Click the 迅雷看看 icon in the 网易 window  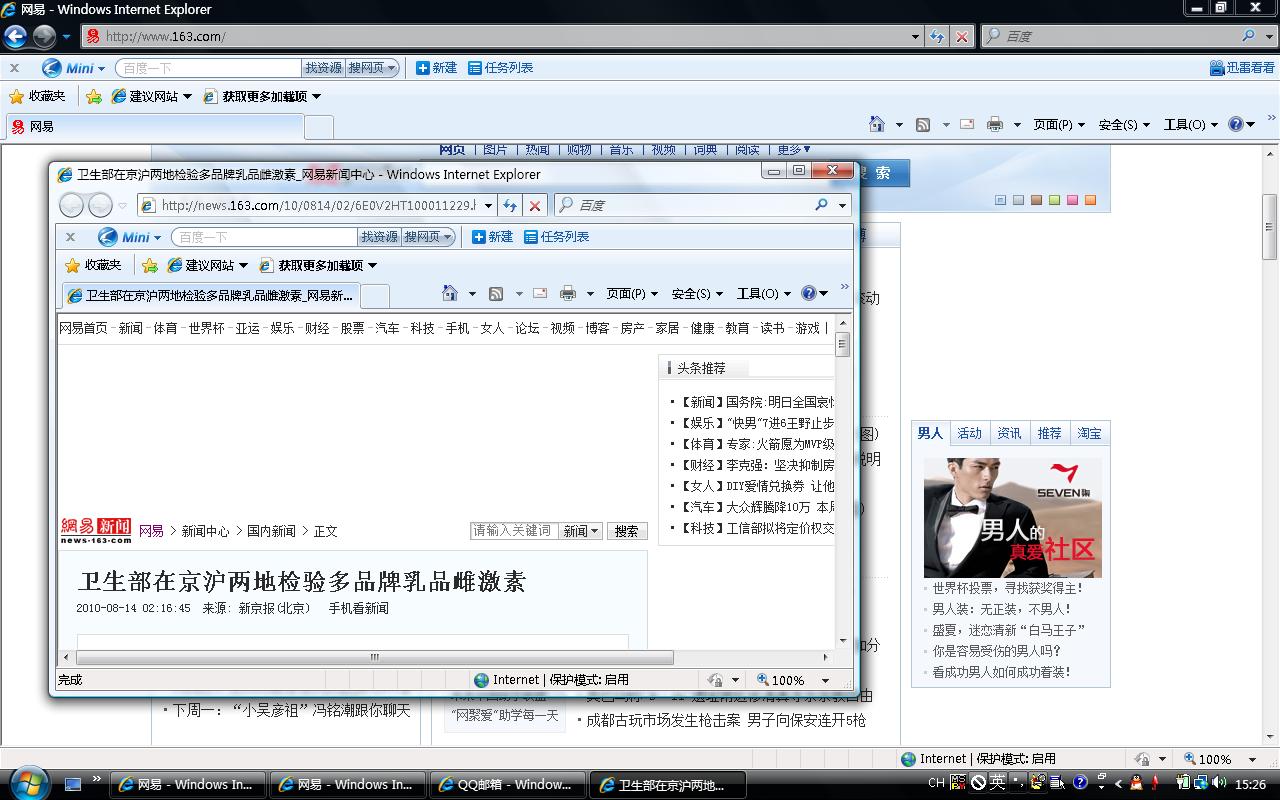click(x=1217, y=68)
